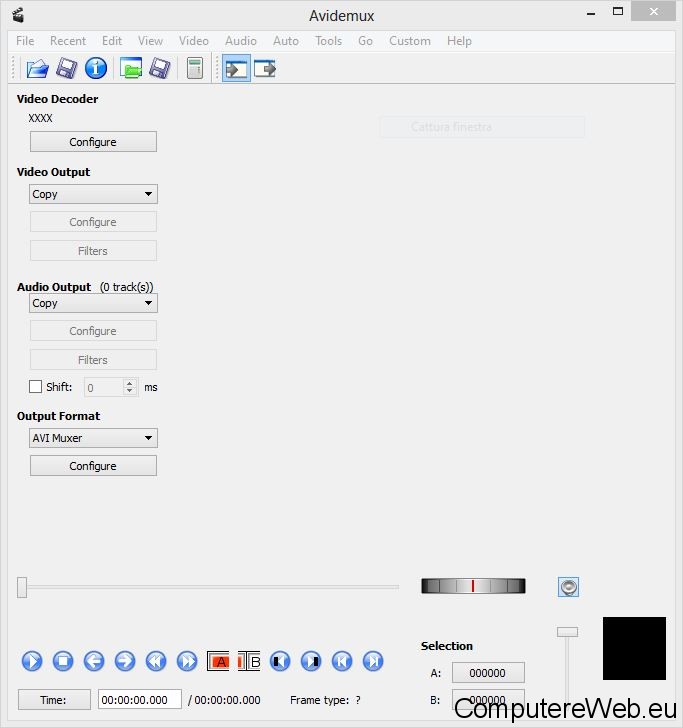Open the Tools menu
The width and height of the screenshot is (683, 728).
click(x=328, y=41)
